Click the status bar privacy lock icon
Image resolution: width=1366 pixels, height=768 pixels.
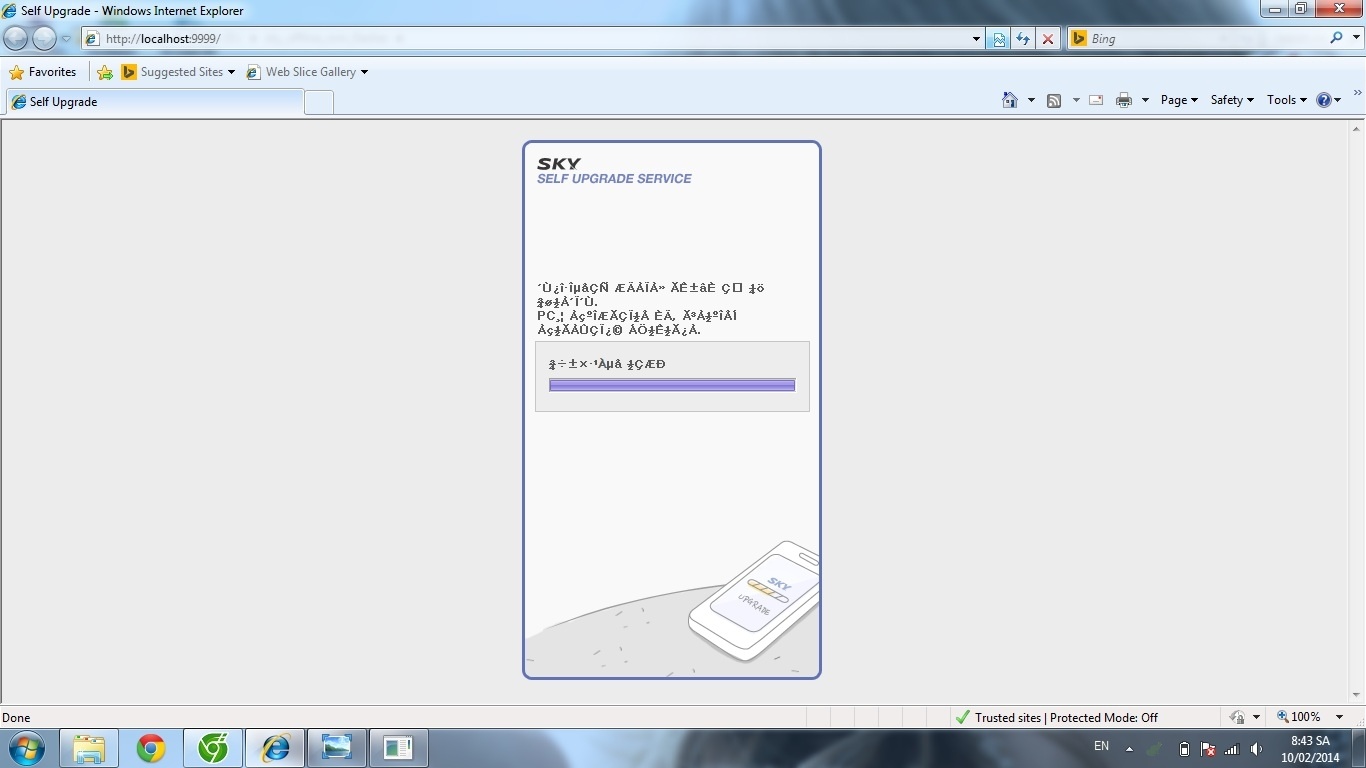click(1237, 717)
